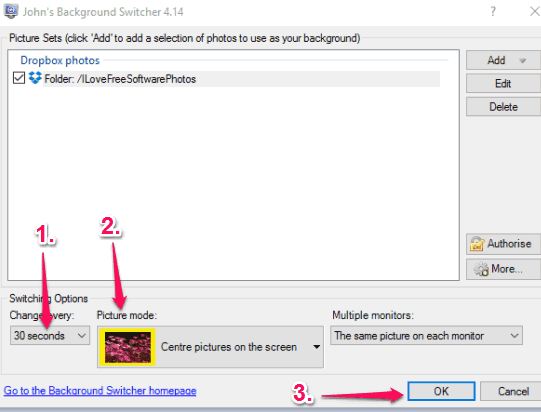
Task: Open the Background Switcher homepage link
Action: [x=100, y=391]
